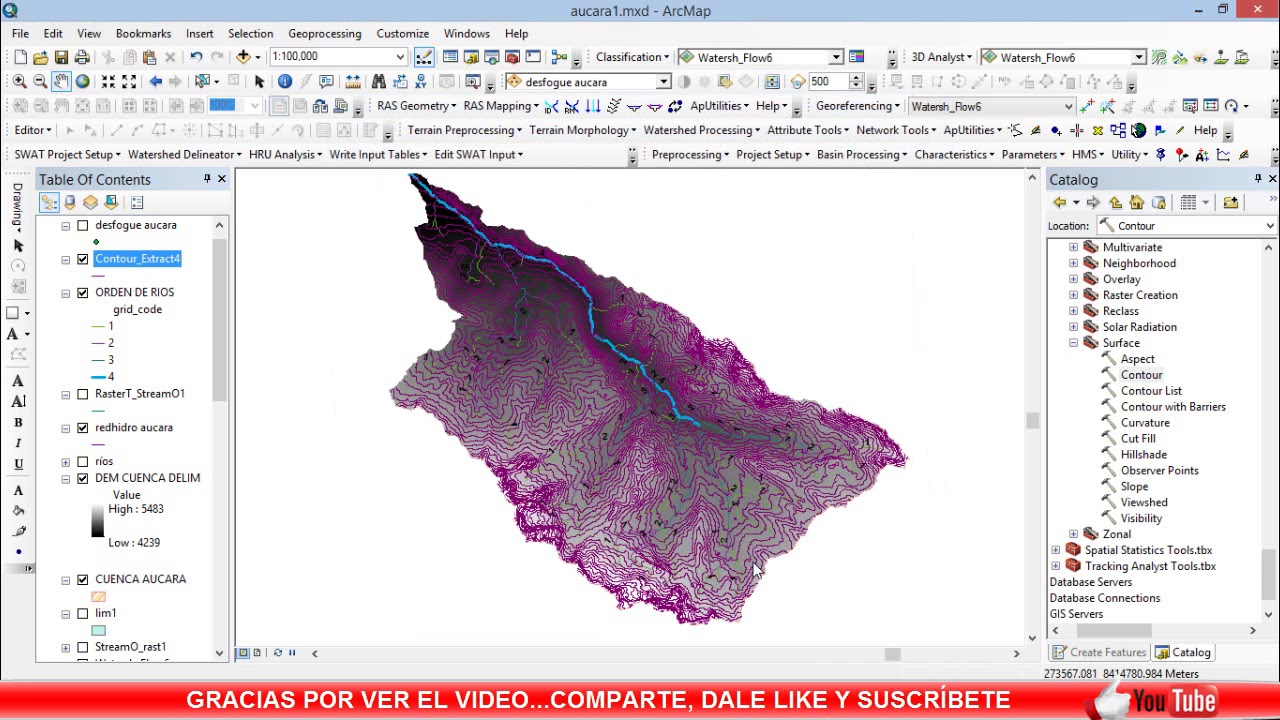Select the Select Elements arrow tool
The height and width of the screenshot is (720, 1280).
click(259, 81)
